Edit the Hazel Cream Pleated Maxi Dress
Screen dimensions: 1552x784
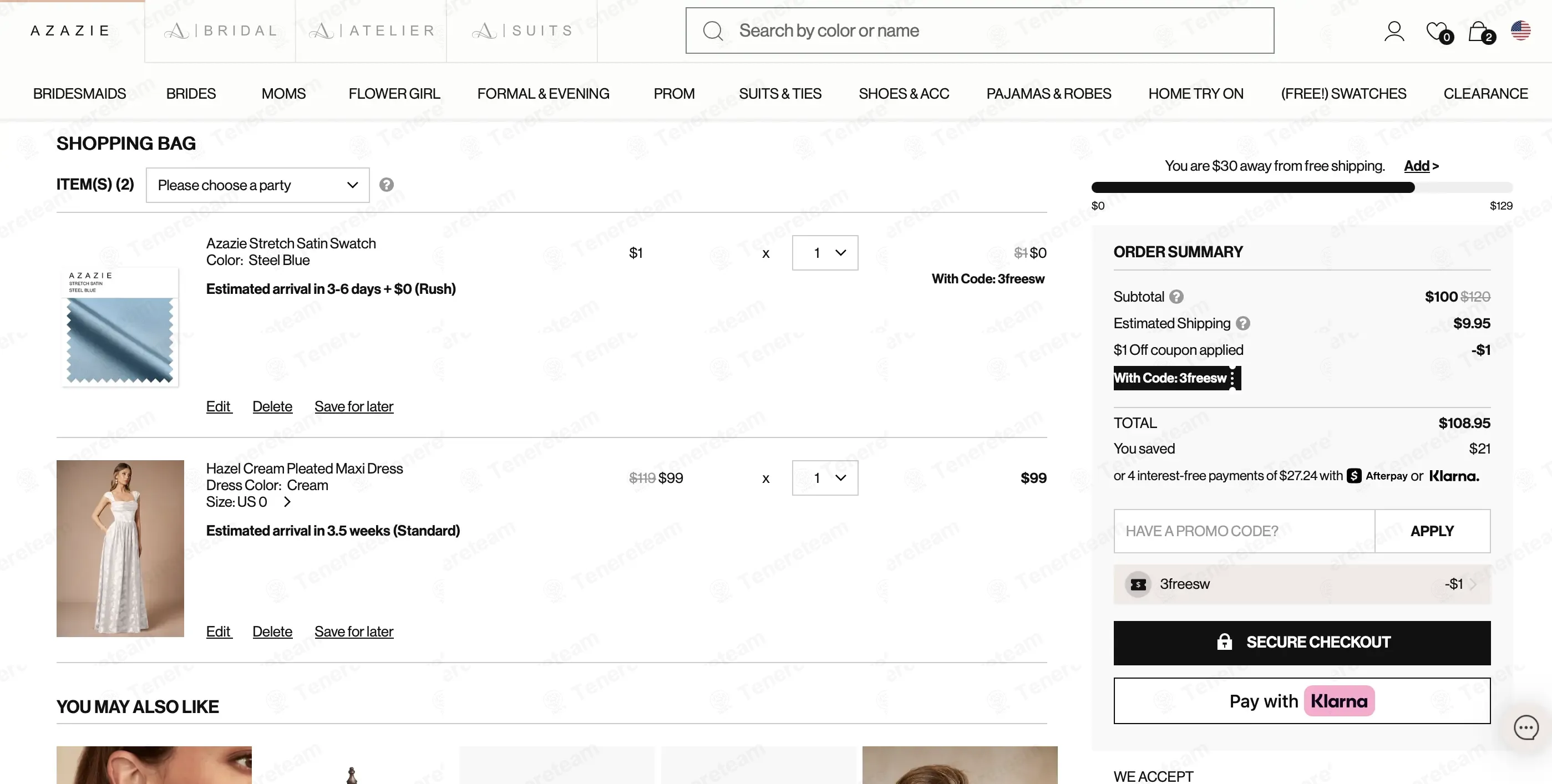(x=219, y=632)
